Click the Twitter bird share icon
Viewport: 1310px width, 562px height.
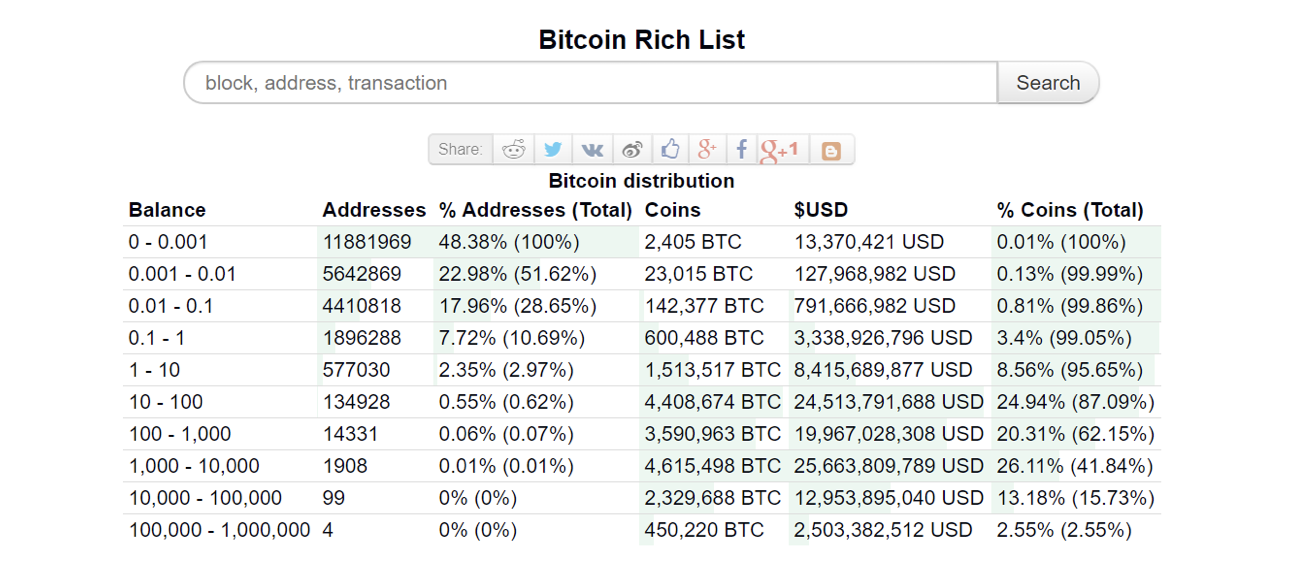click(x=553, y=150)
